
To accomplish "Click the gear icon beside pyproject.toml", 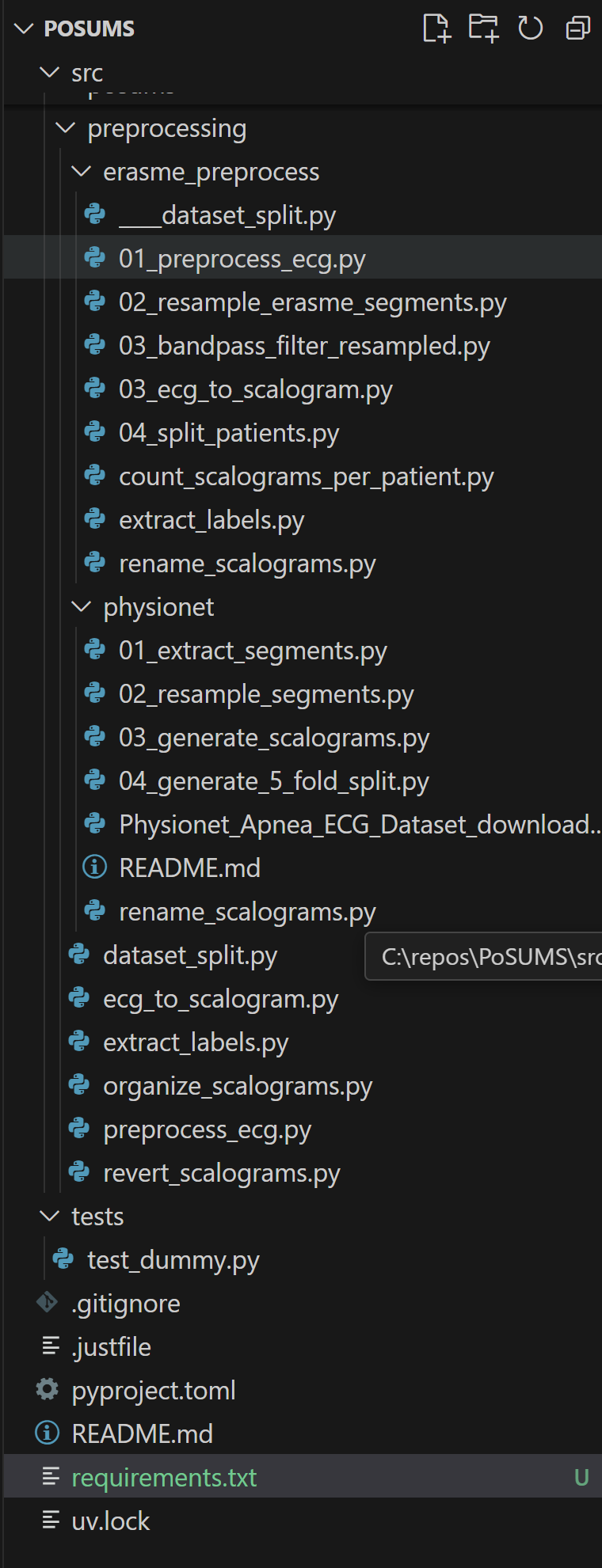I will [48, 1390].
